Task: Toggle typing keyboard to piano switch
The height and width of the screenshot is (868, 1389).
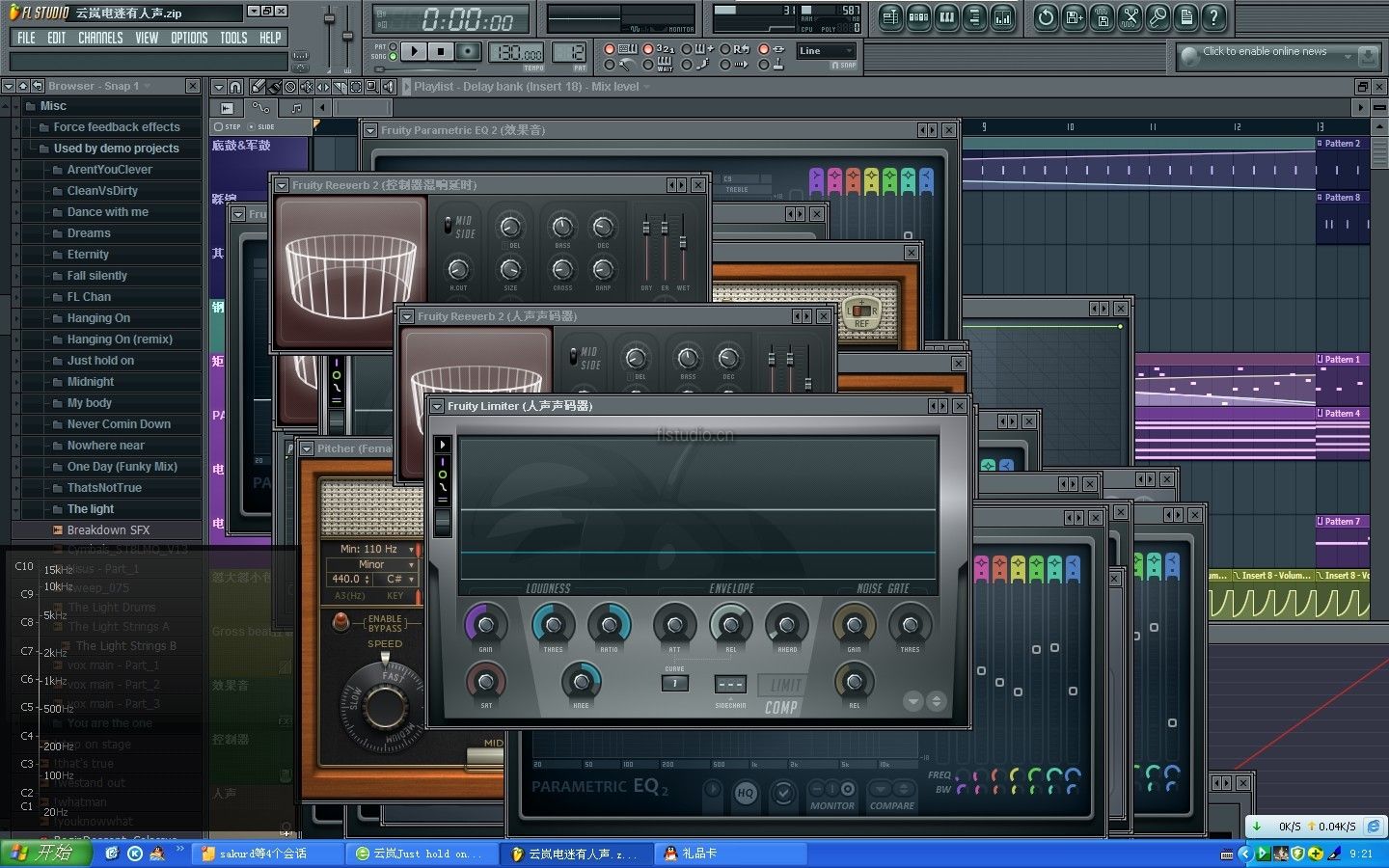Action: tap(610, 49)
